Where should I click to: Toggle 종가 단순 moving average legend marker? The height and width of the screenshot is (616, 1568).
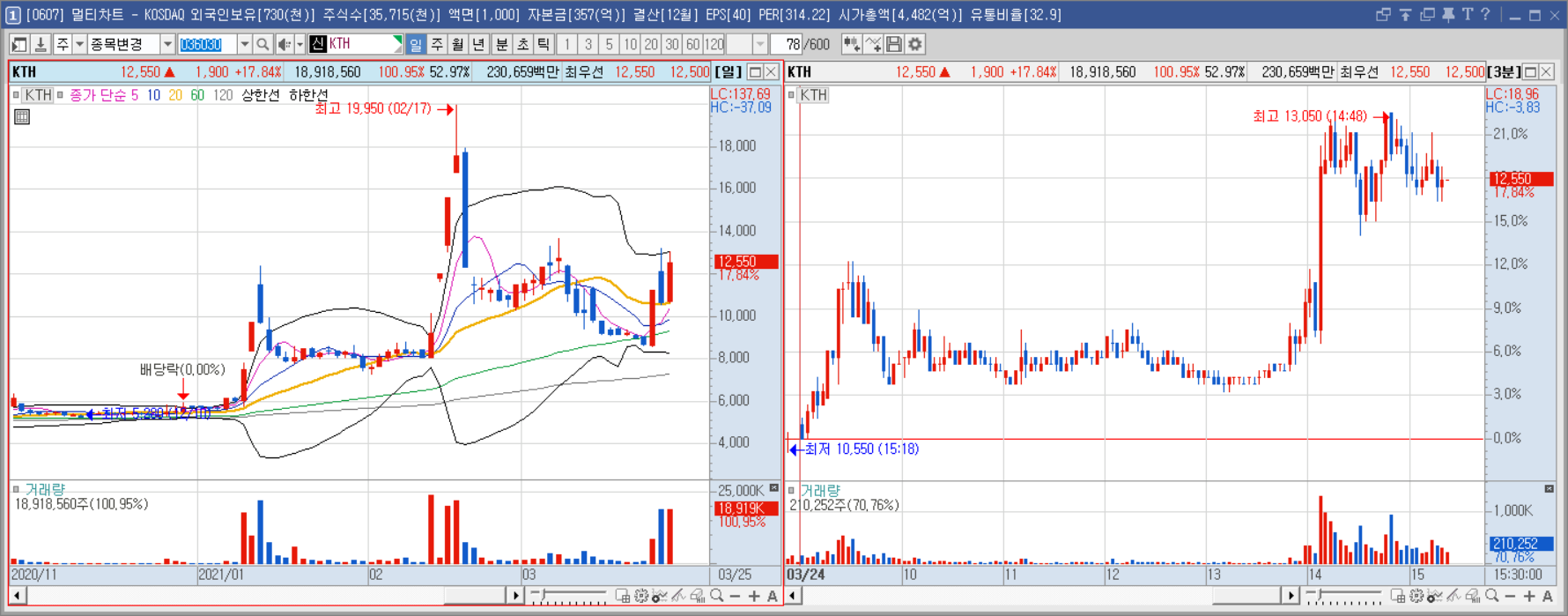pyautogui.click(x=60, y=94)
